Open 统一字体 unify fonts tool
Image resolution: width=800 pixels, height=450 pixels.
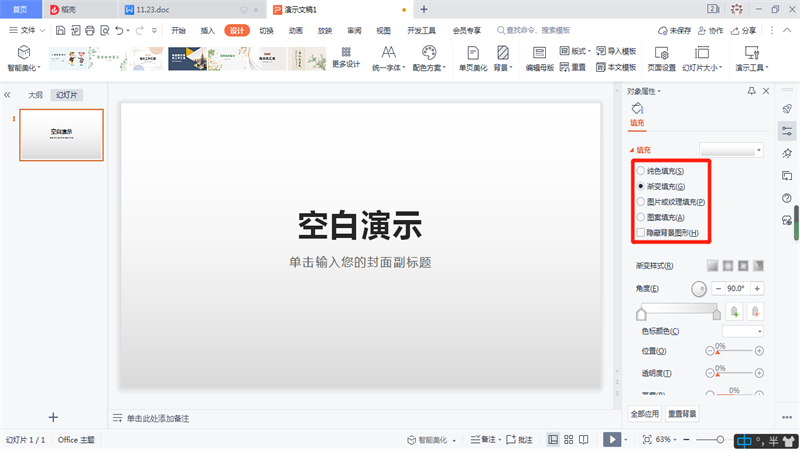click(388, 59)
